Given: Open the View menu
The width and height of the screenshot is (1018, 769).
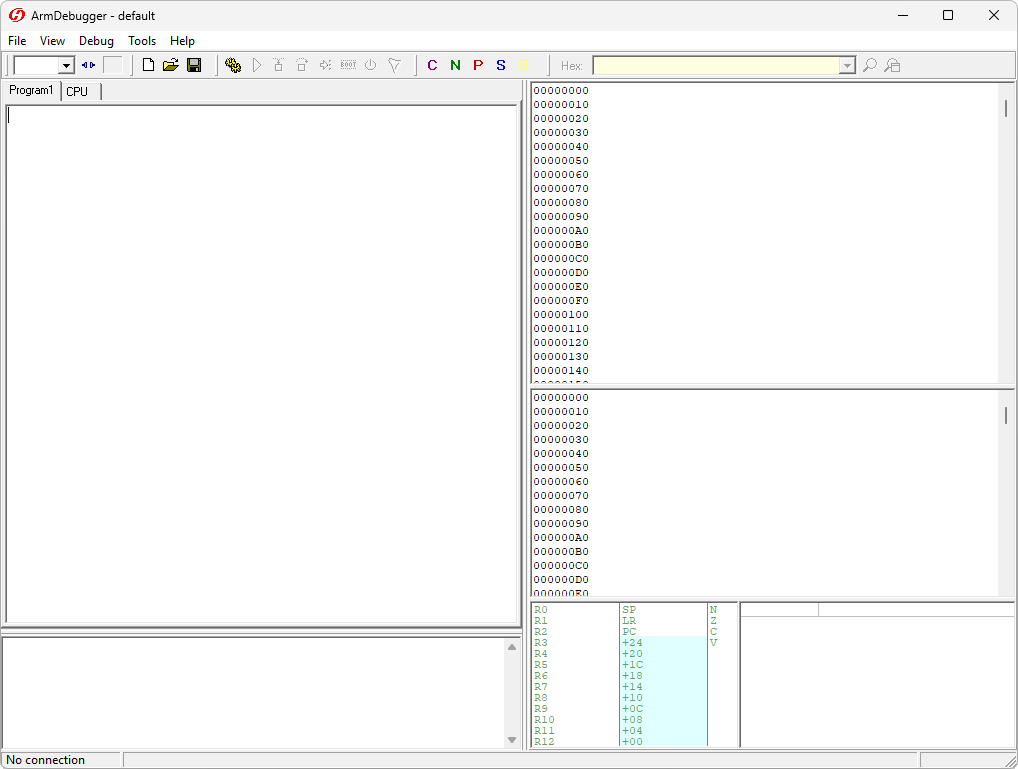Looking at the screenshot, I should click(x=52, y=41).
